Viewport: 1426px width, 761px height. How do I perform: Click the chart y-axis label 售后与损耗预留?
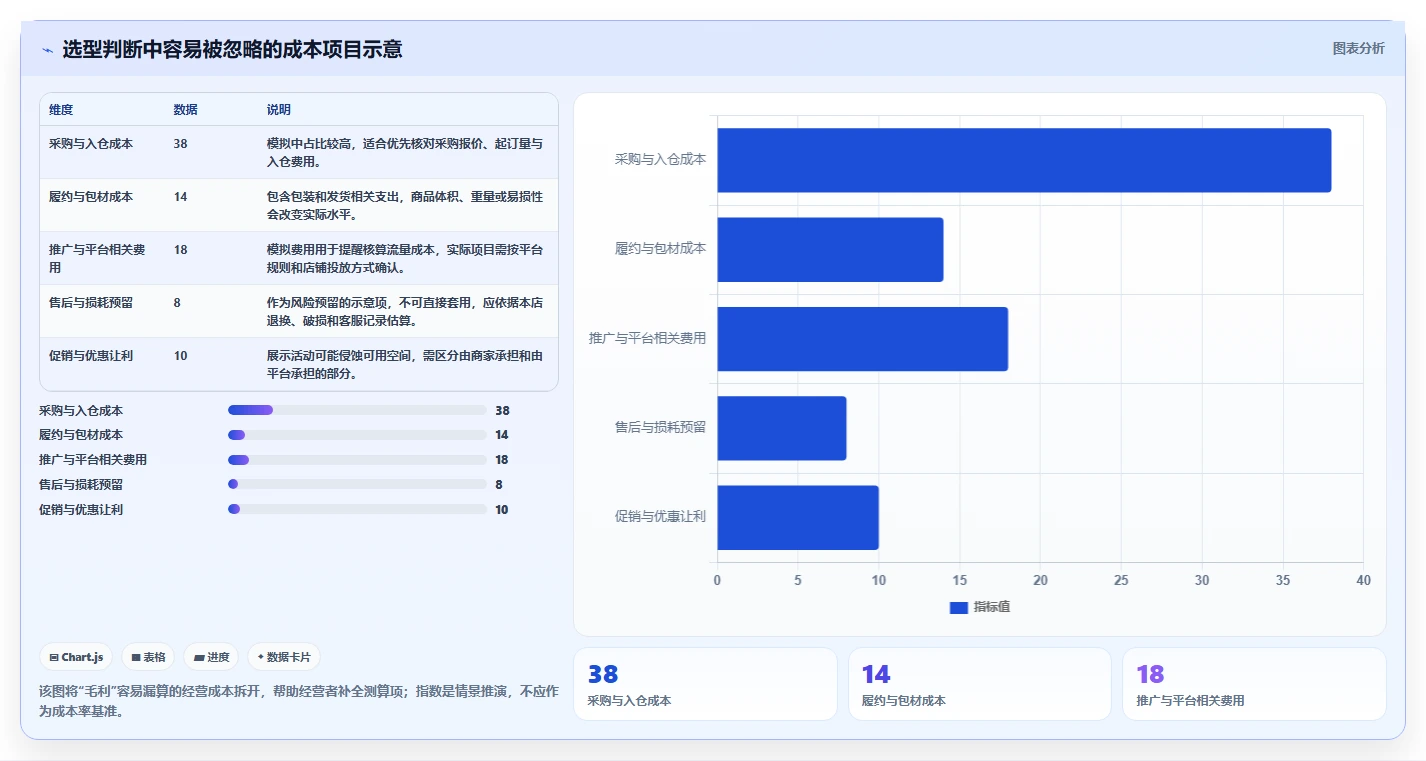[660, 427]
